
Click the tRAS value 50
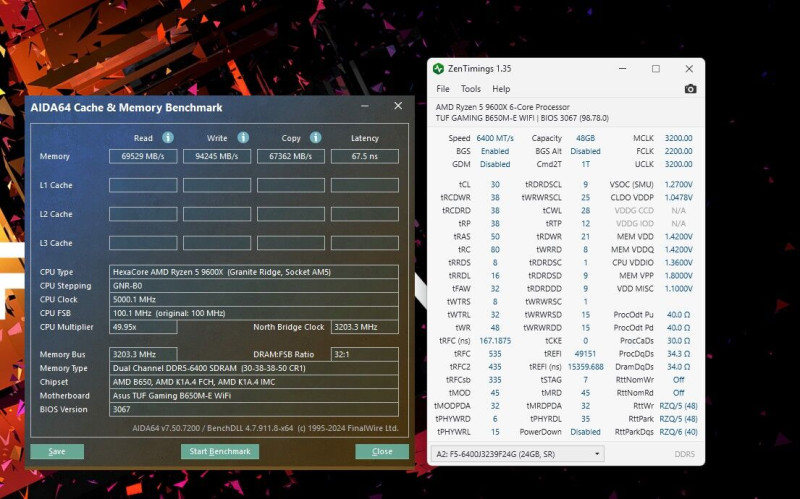[495, 236]
